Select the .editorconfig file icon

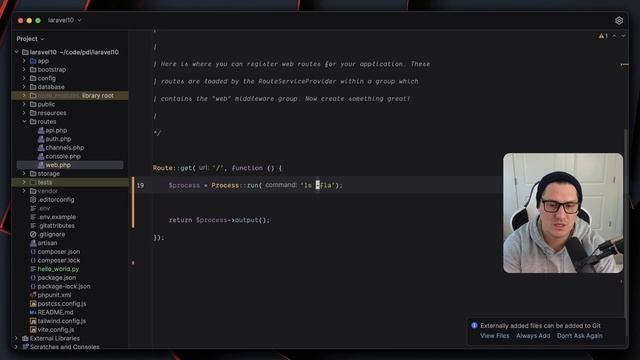tap(33, 200)
